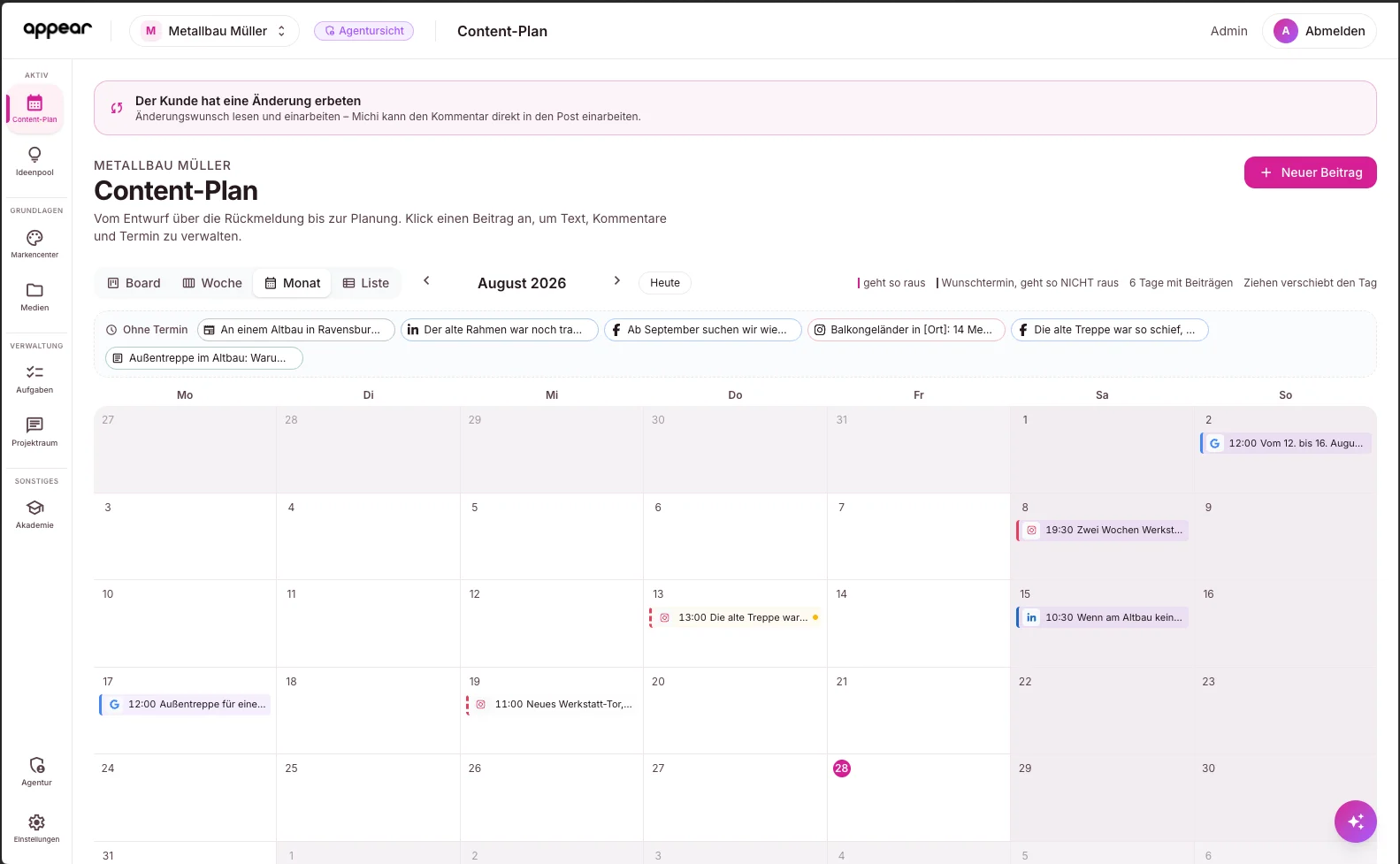This screenshot has height=864, width=1400.
Task: Select the calendar day 14
Action: click(841, 594)
